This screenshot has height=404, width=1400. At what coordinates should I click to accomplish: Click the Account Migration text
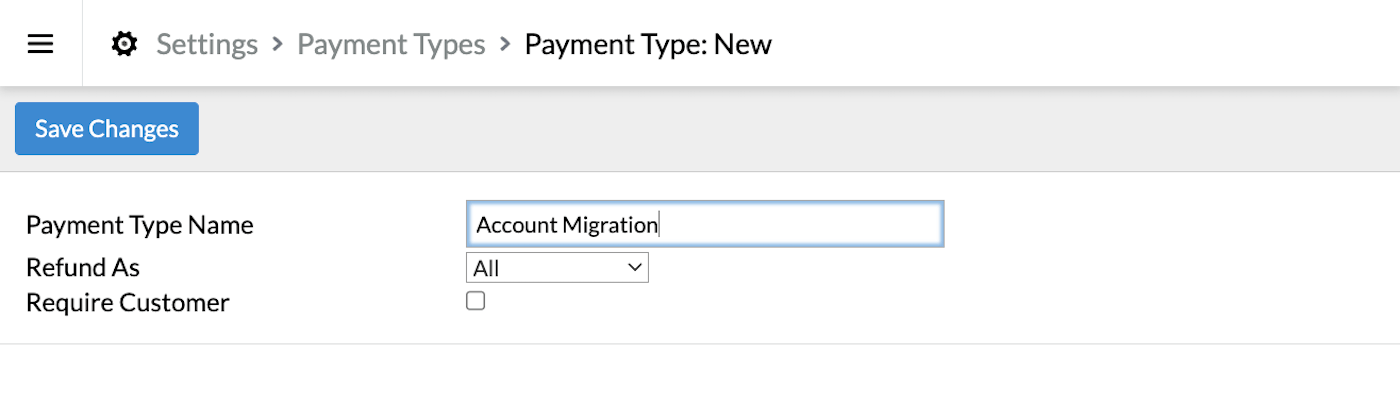coord(566,225)
